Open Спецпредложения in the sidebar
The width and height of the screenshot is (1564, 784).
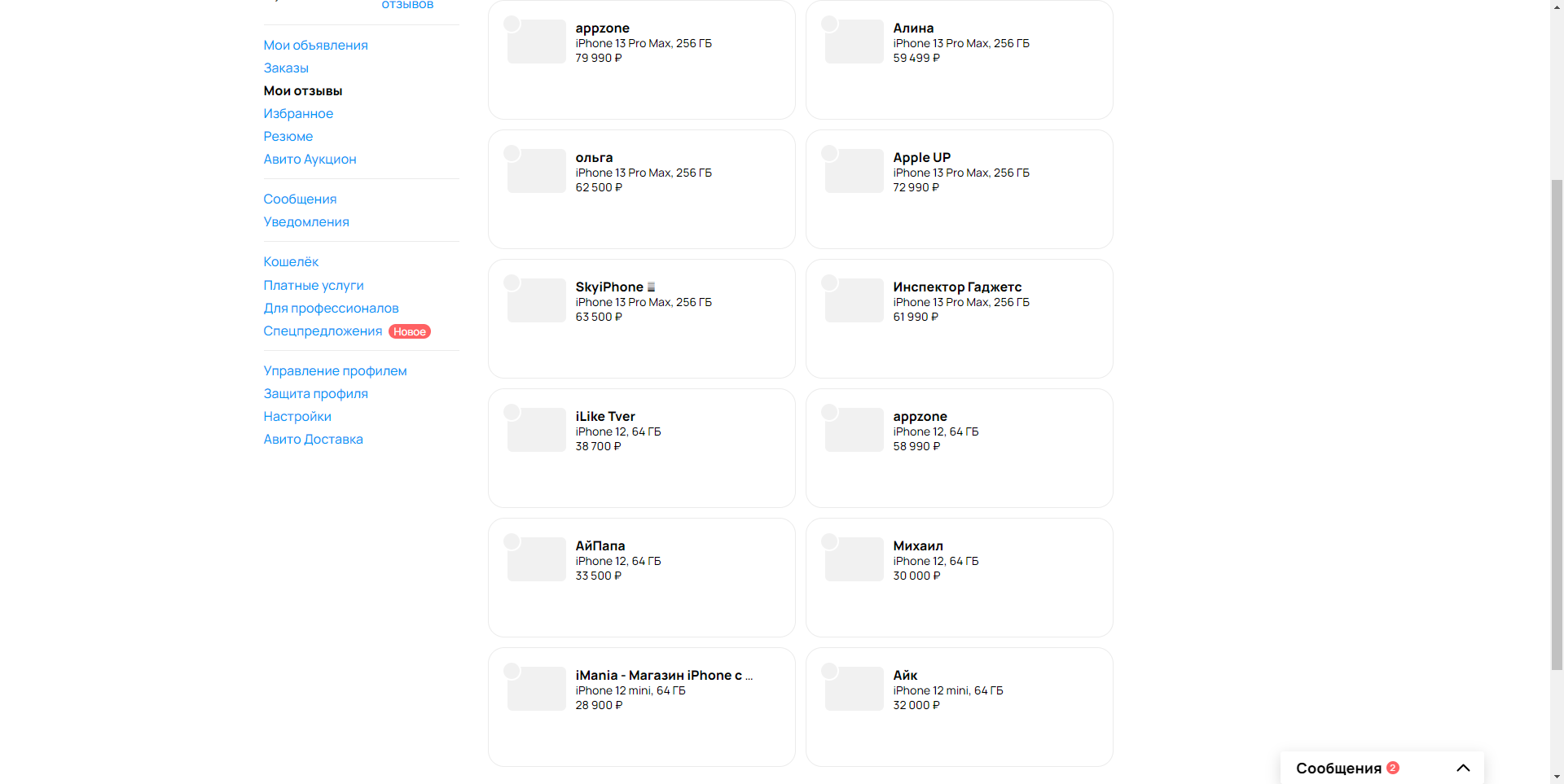(323, 331)
